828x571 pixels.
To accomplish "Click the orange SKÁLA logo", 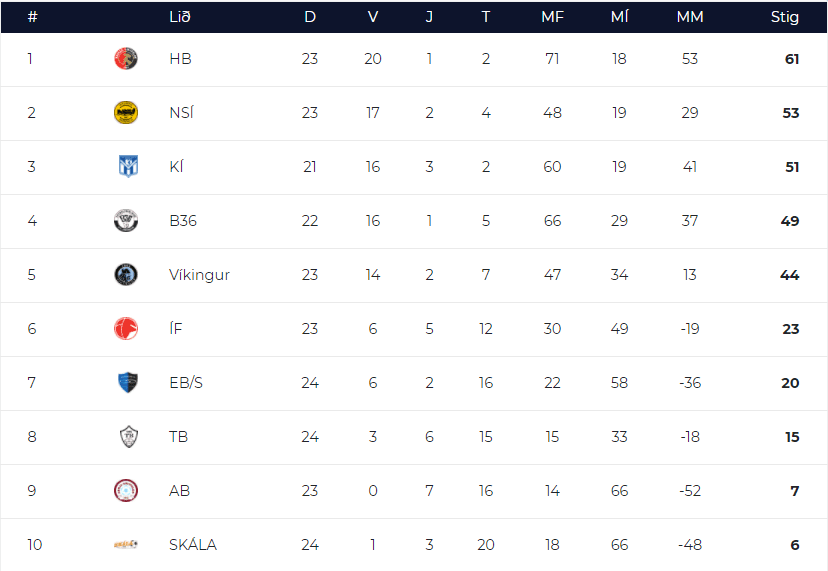I will (x=126, y=545).
